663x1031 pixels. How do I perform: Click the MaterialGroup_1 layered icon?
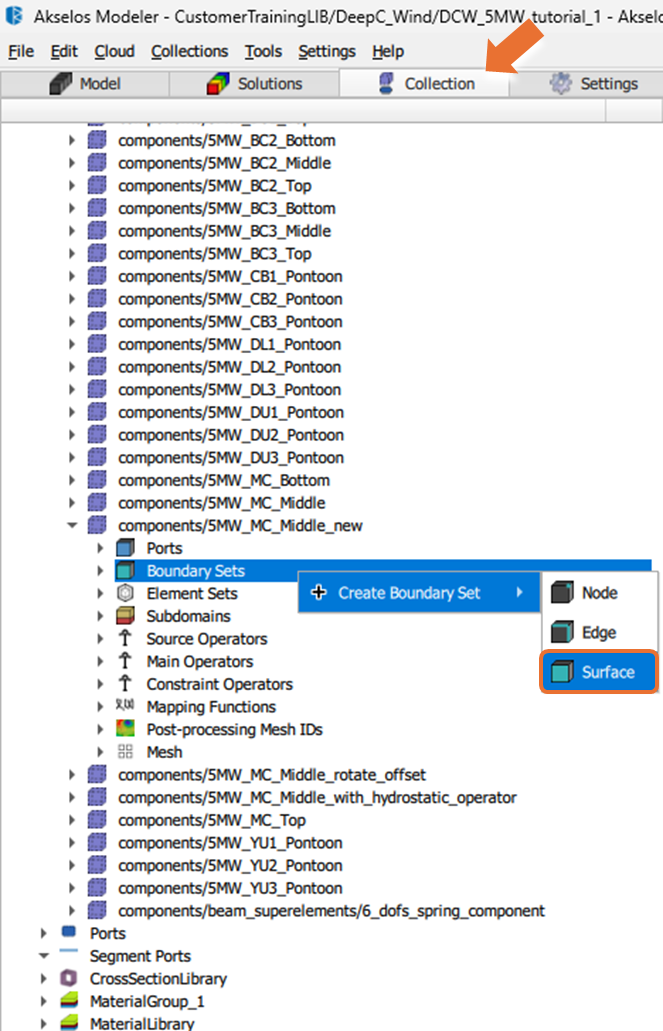[x=68, y=1001]
